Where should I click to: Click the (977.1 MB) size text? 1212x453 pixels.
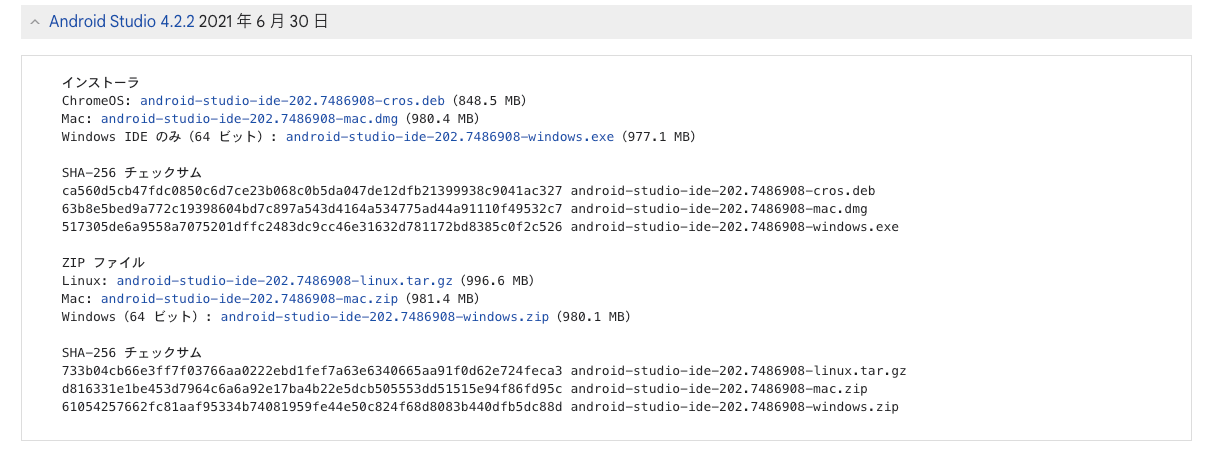[658, 137]
